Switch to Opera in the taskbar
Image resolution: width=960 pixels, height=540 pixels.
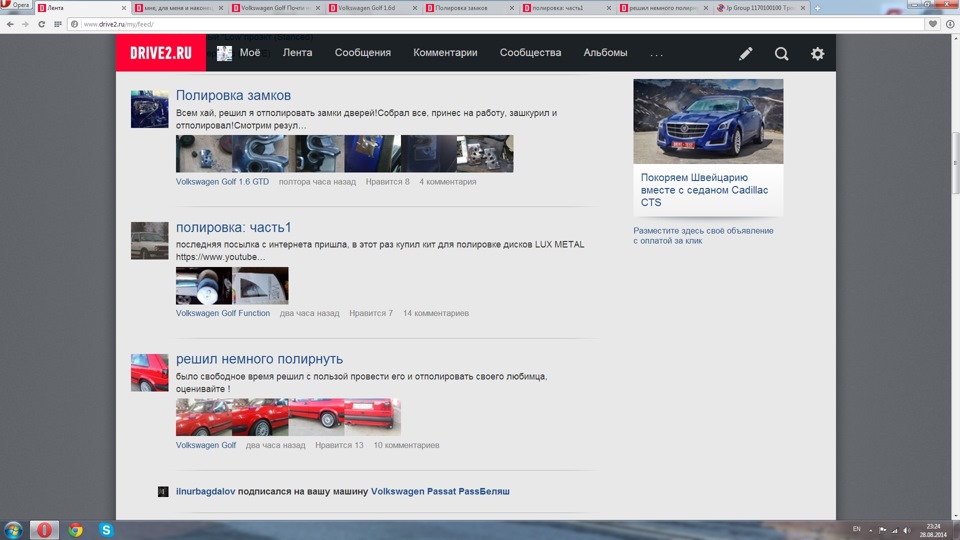coord(44,530)
